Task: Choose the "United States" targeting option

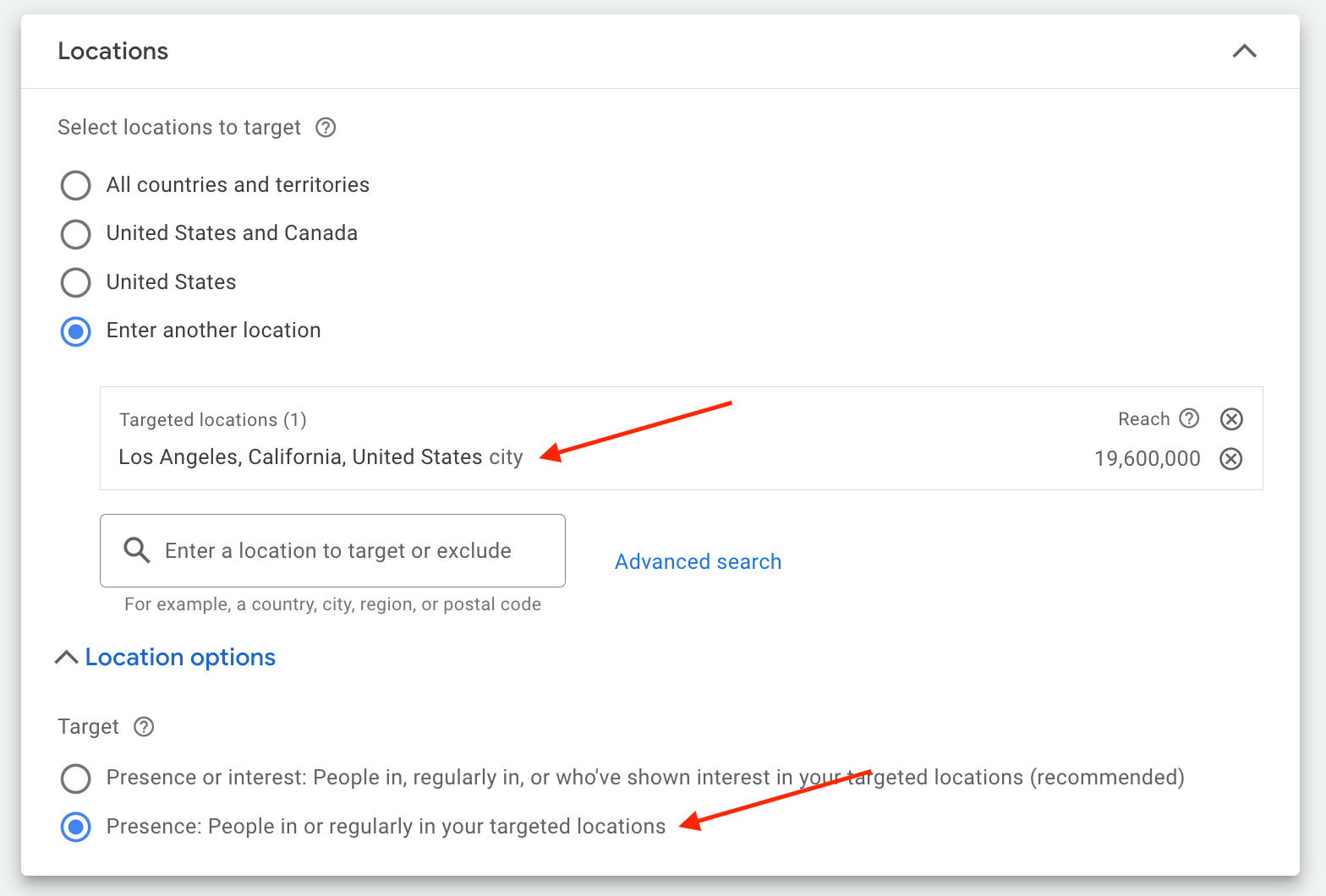Action: 75,282
